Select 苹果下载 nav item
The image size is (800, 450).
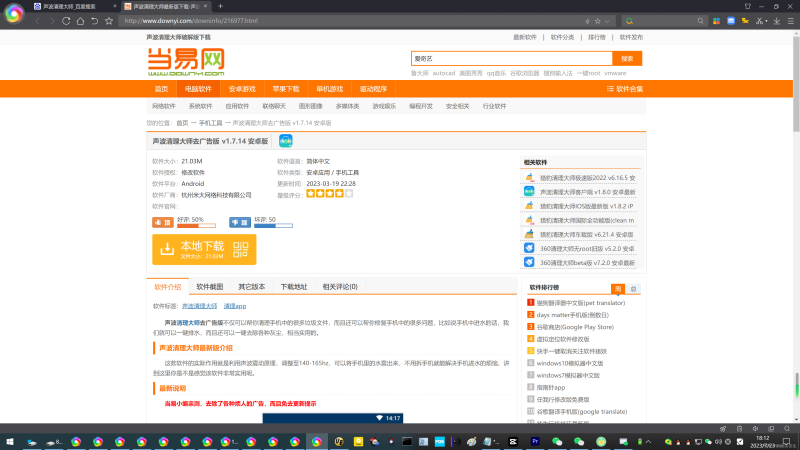pyautogui.click(x=286, y=89)
